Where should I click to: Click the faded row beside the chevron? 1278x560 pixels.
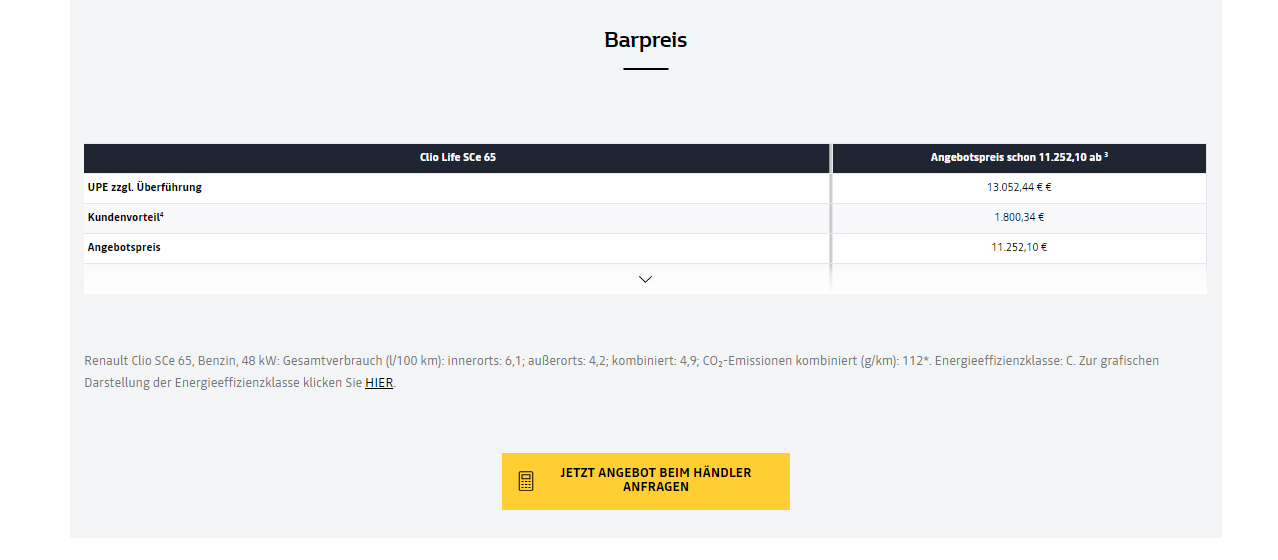click(x=1019, y=279)
